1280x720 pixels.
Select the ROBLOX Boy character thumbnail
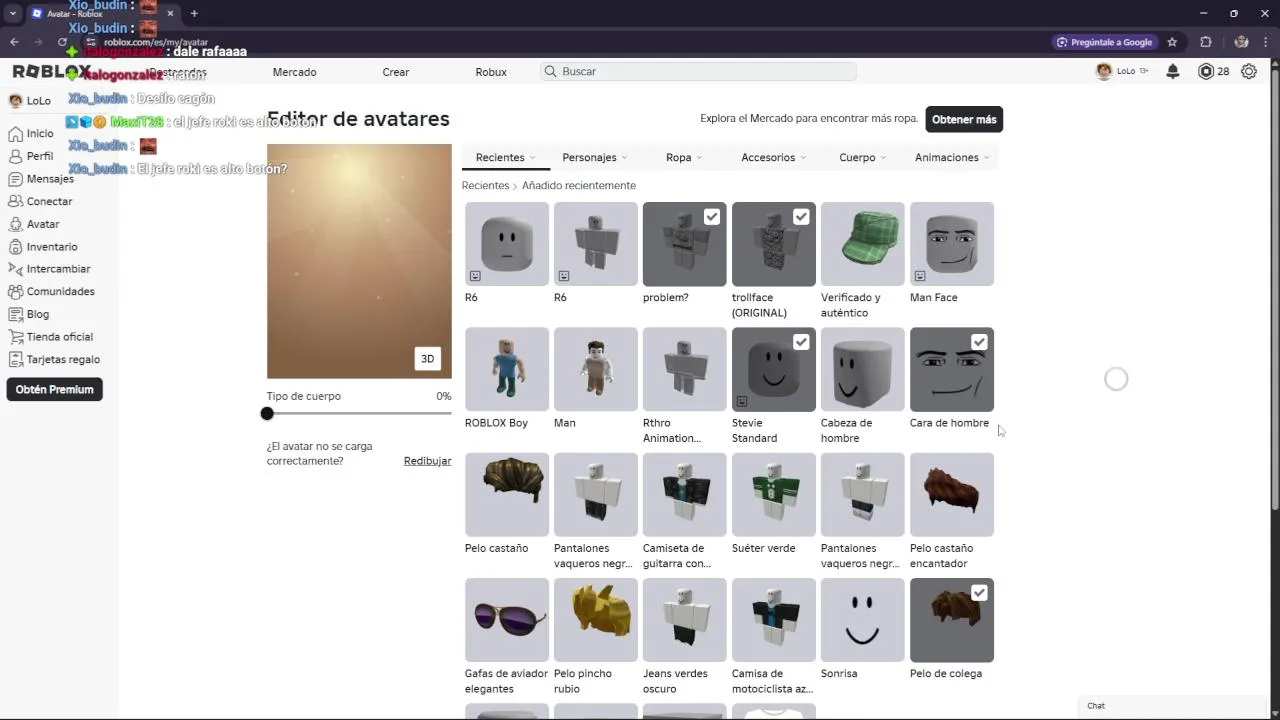pyautogui.click(x=506, y=369)
